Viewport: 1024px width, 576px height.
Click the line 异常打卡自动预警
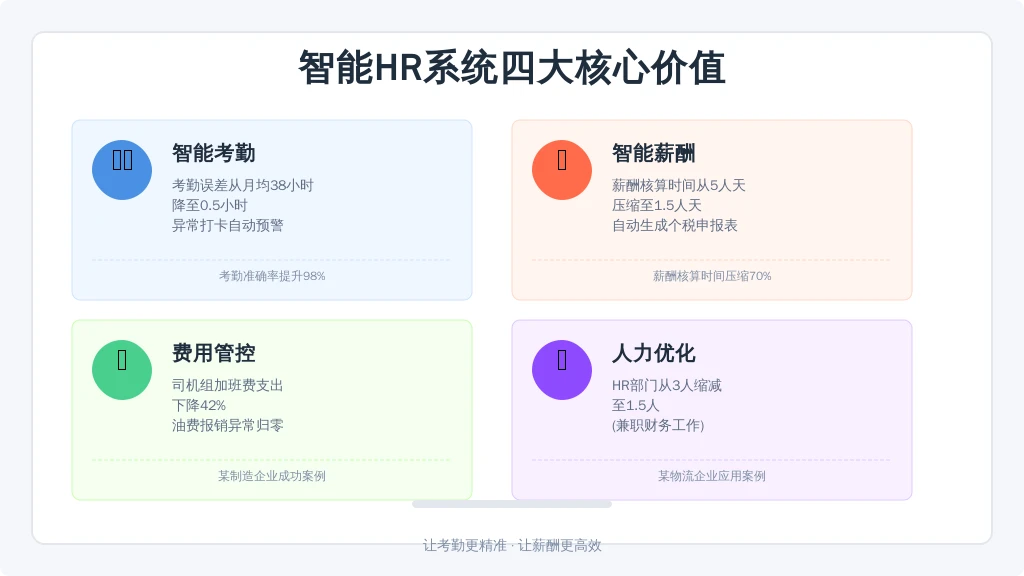[x=228, y=225]
